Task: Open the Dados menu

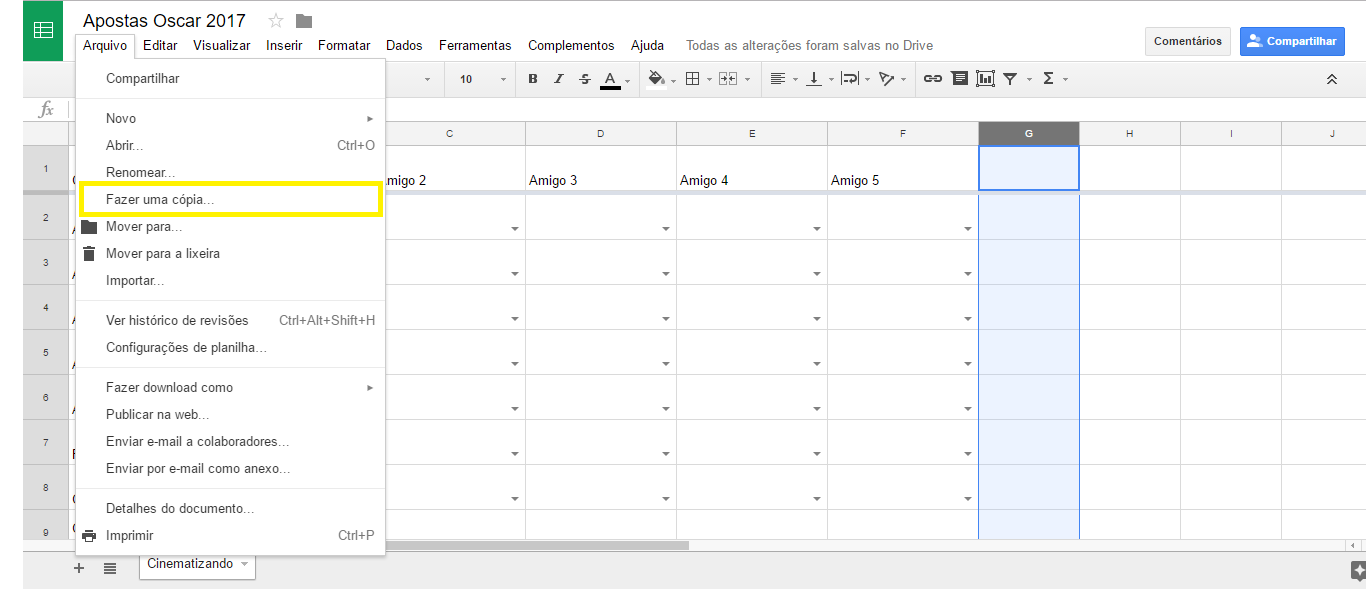Action: click(x=404, y=45)
